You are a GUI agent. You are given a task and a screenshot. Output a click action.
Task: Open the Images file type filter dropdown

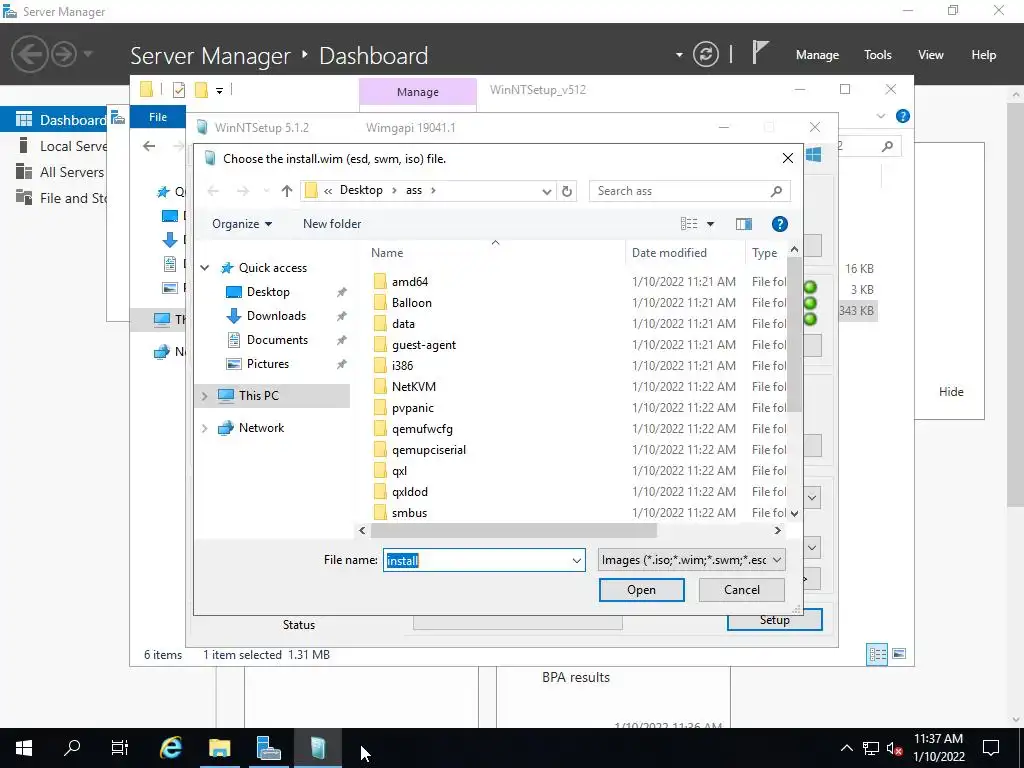pyautogui.click(x=692, y=560)
